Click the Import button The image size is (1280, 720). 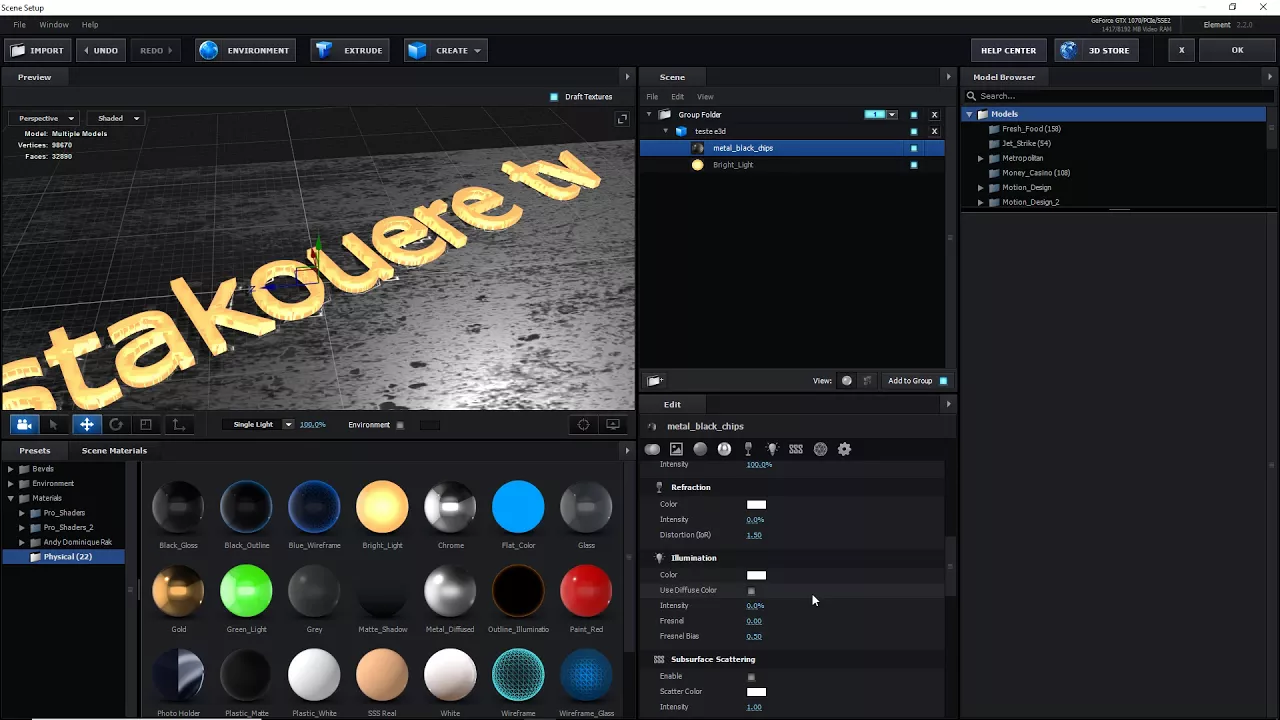(37, 50)
